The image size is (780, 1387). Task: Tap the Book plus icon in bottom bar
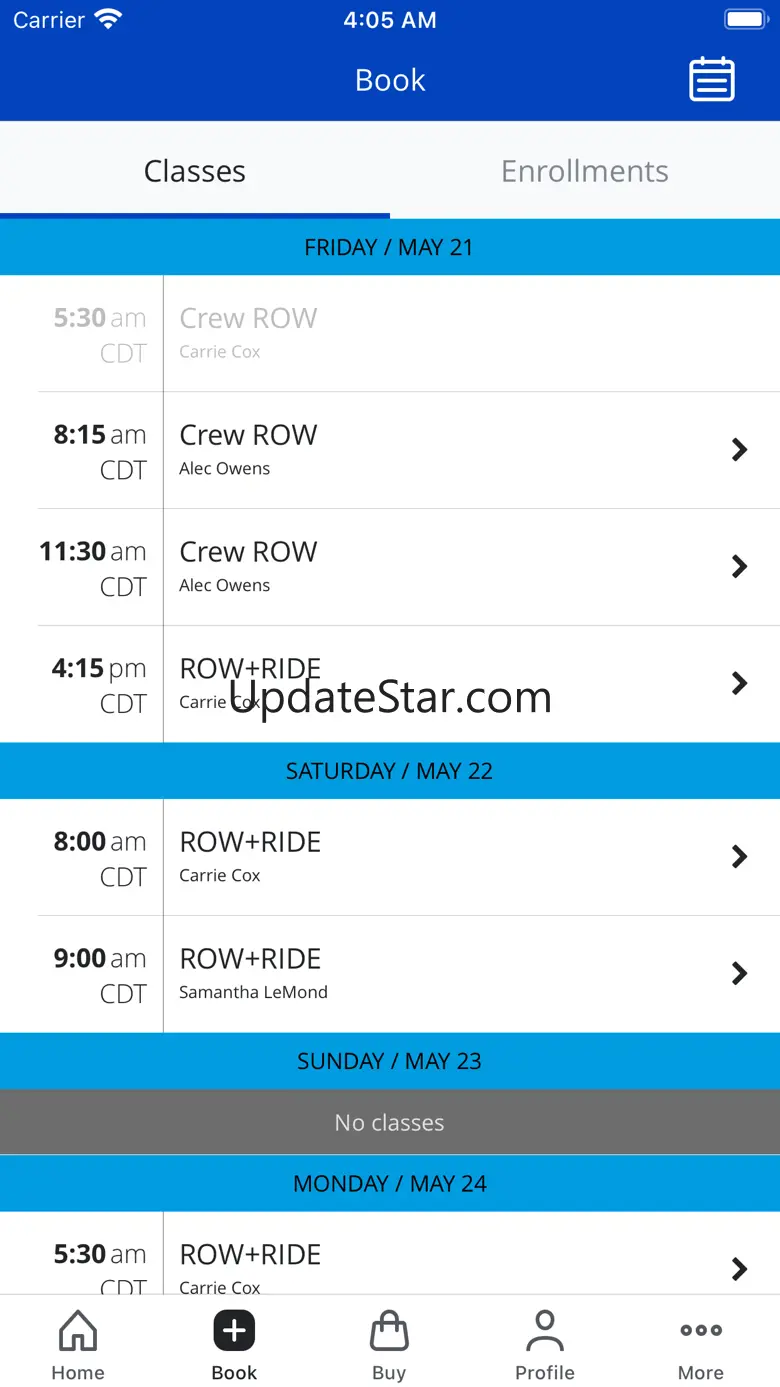coord(234,1331)
